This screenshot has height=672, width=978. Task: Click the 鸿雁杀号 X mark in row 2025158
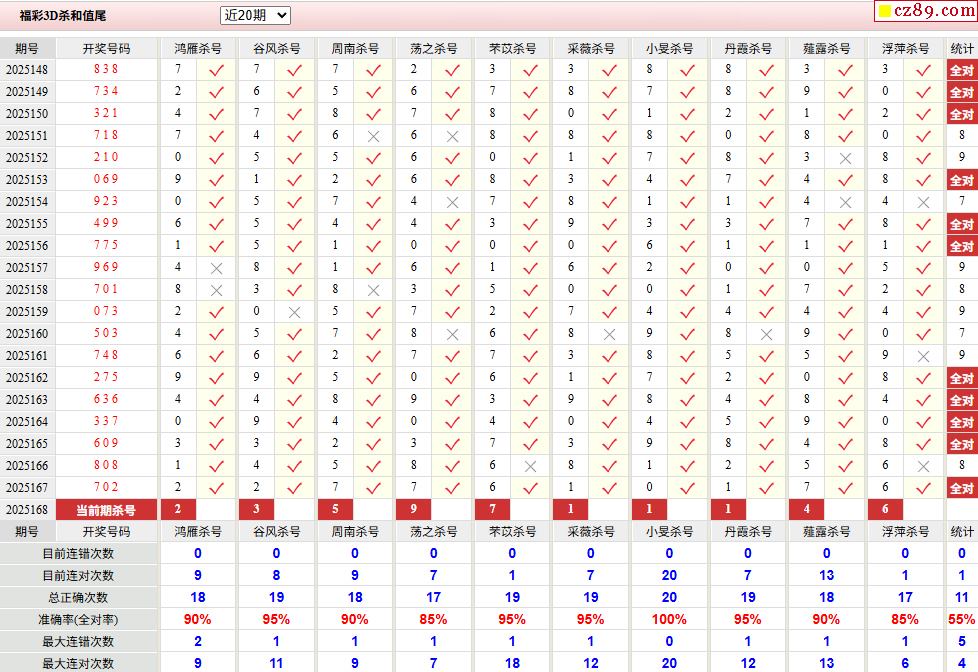click(216, 290)
